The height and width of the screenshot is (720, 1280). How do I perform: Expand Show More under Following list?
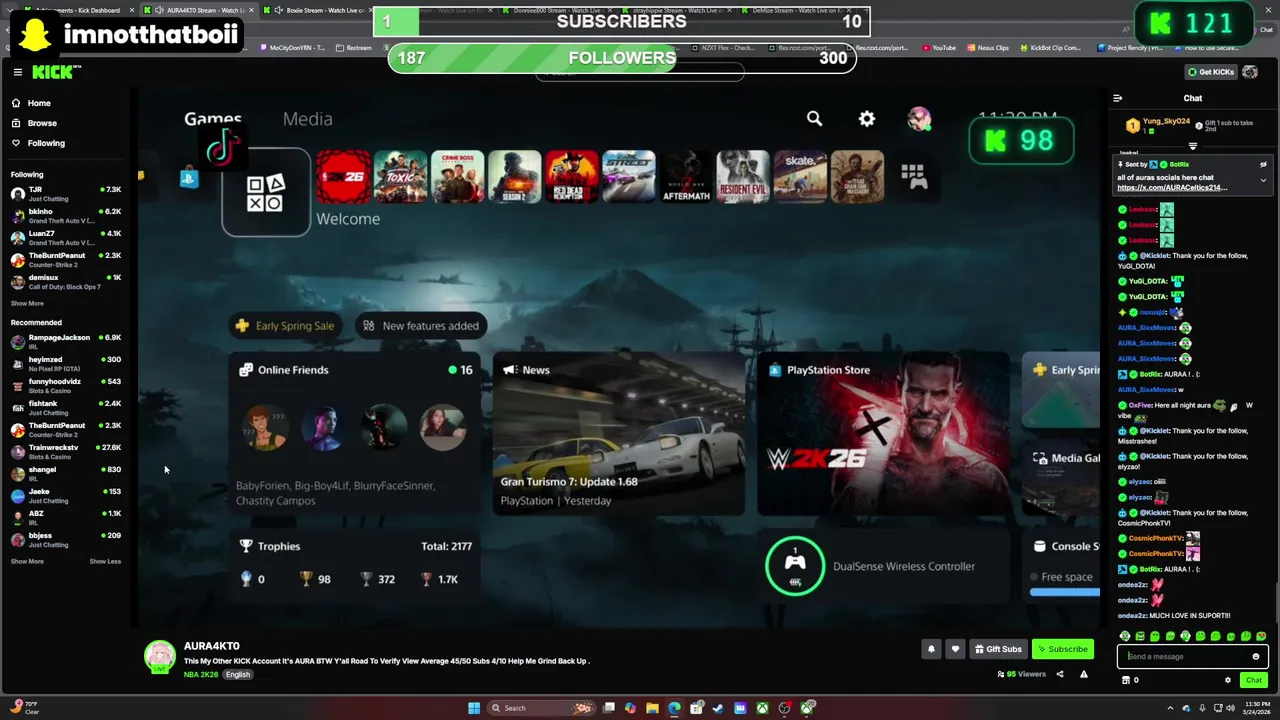tap(27, 303)
